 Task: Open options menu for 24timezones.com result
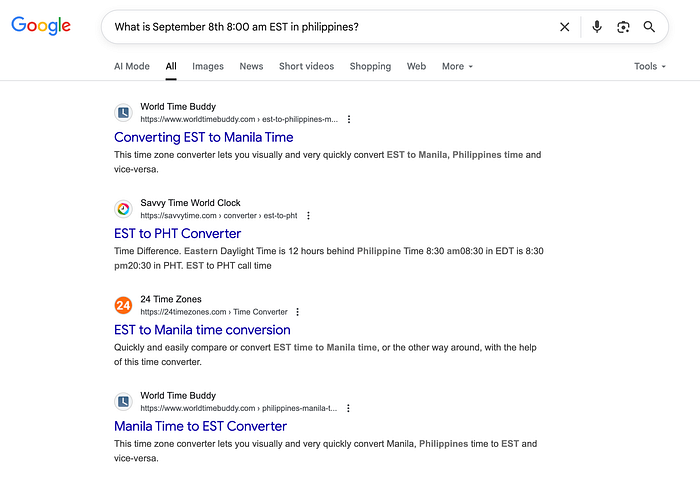coord(297,312)
